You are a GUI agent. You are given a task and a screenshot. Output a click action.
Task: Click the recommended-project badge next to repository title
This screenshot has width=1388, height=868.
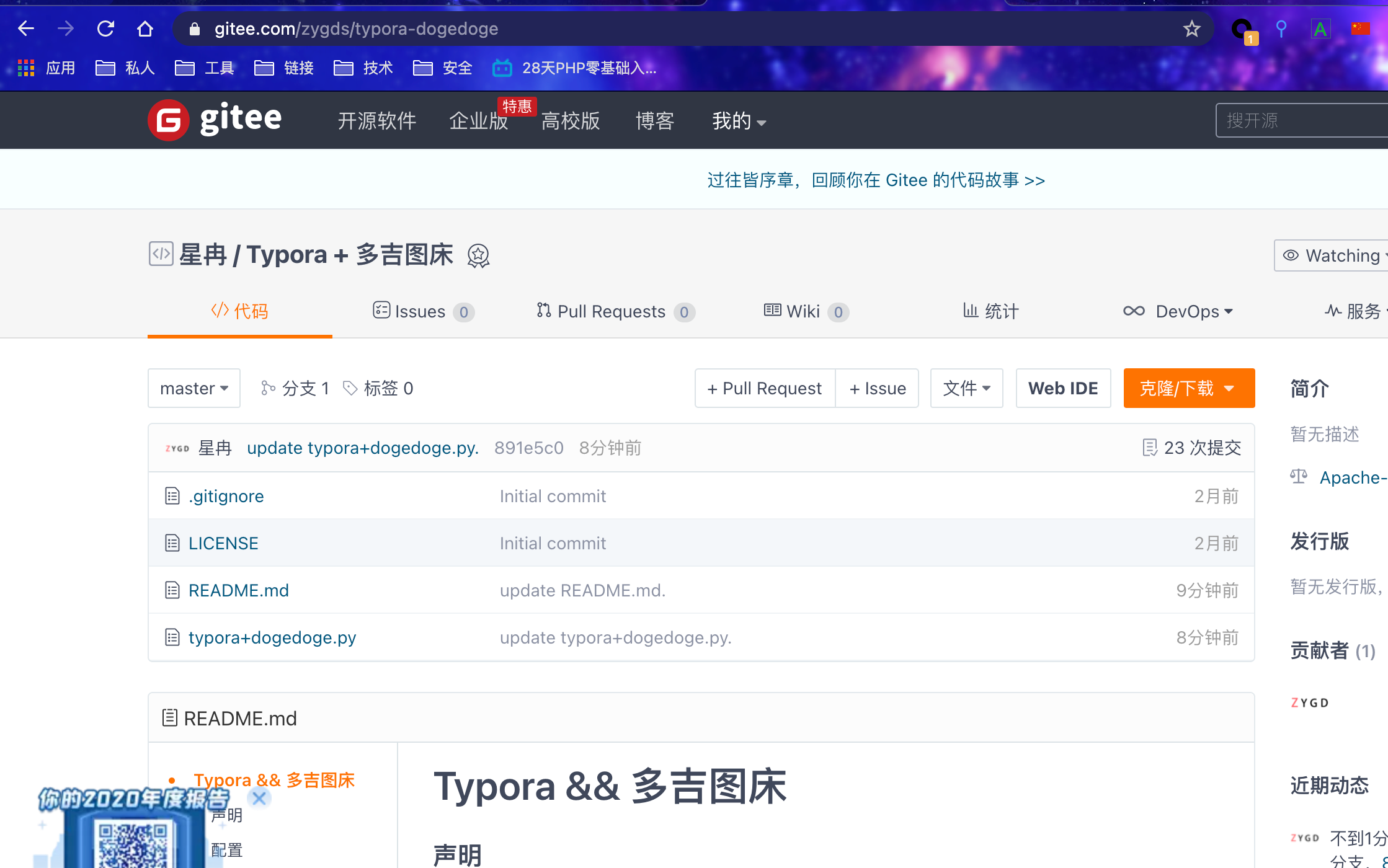tap(478, 255)
